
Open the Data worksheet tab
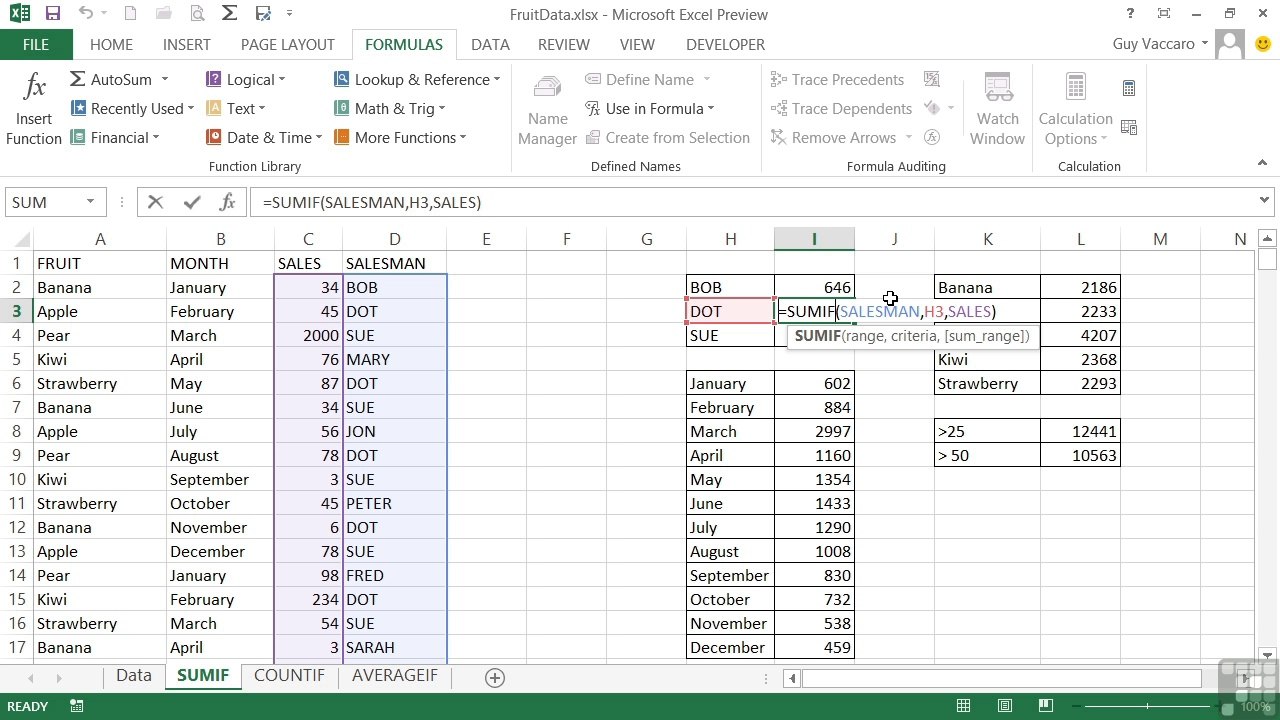coord(134,676)
